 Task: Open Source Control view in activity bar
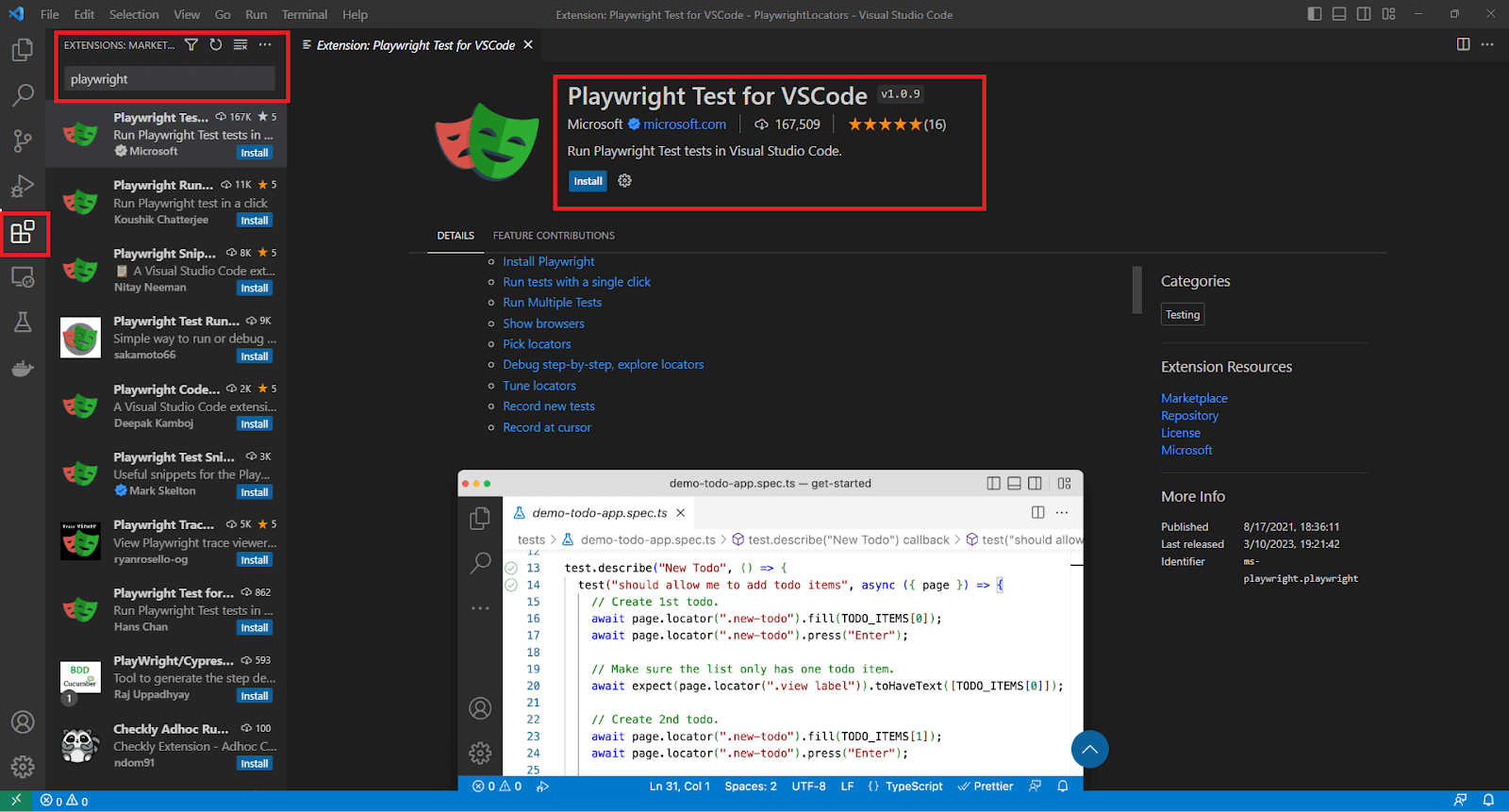click(x=23, y=141)
